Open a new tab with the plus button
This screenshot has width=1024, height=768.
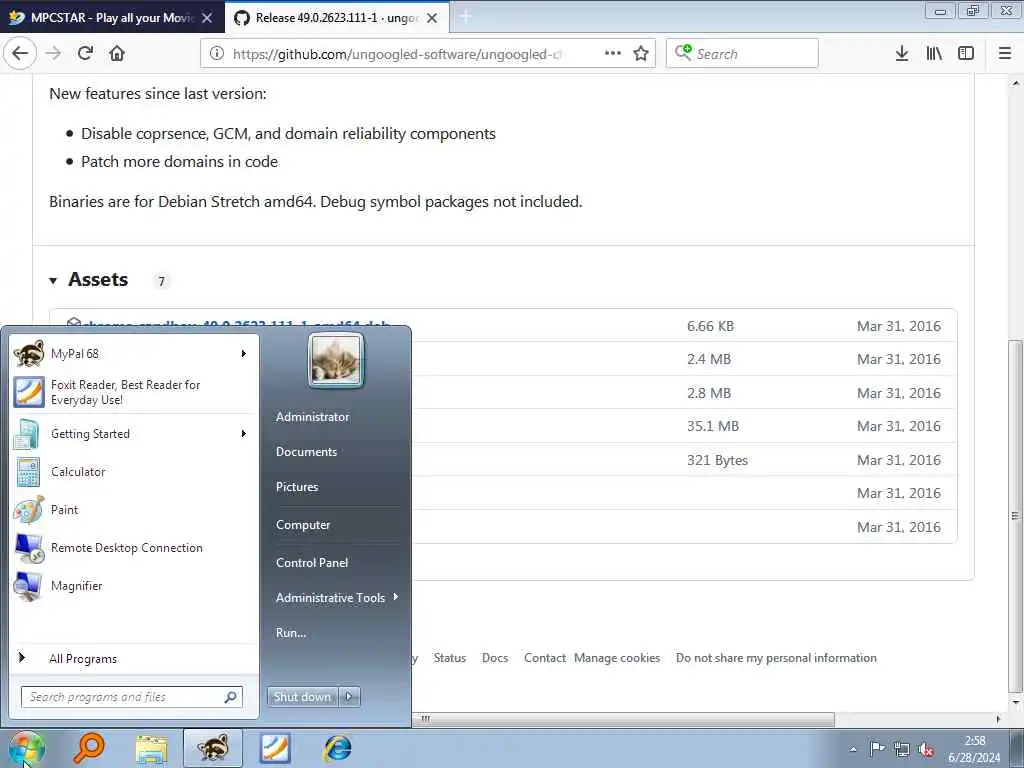click(x=466, y=18)
